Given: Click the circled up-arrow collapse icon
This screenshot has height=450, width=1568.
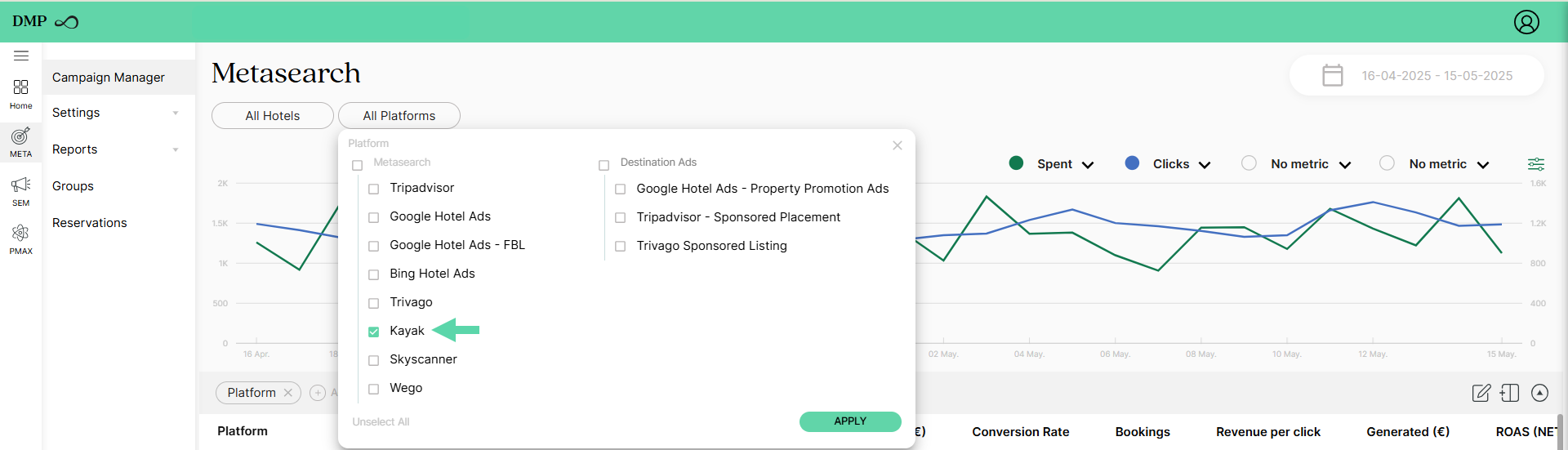Looking at the screenshot, I should click(1539, 393).
